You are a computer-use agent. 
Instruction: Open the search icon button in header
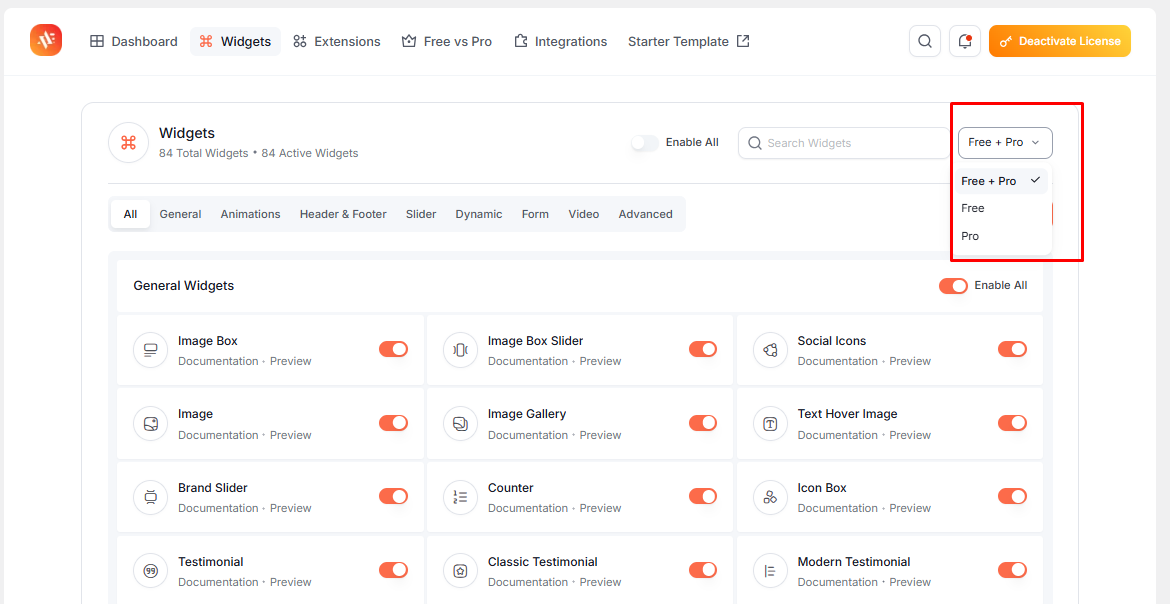(x=925, y=41)
